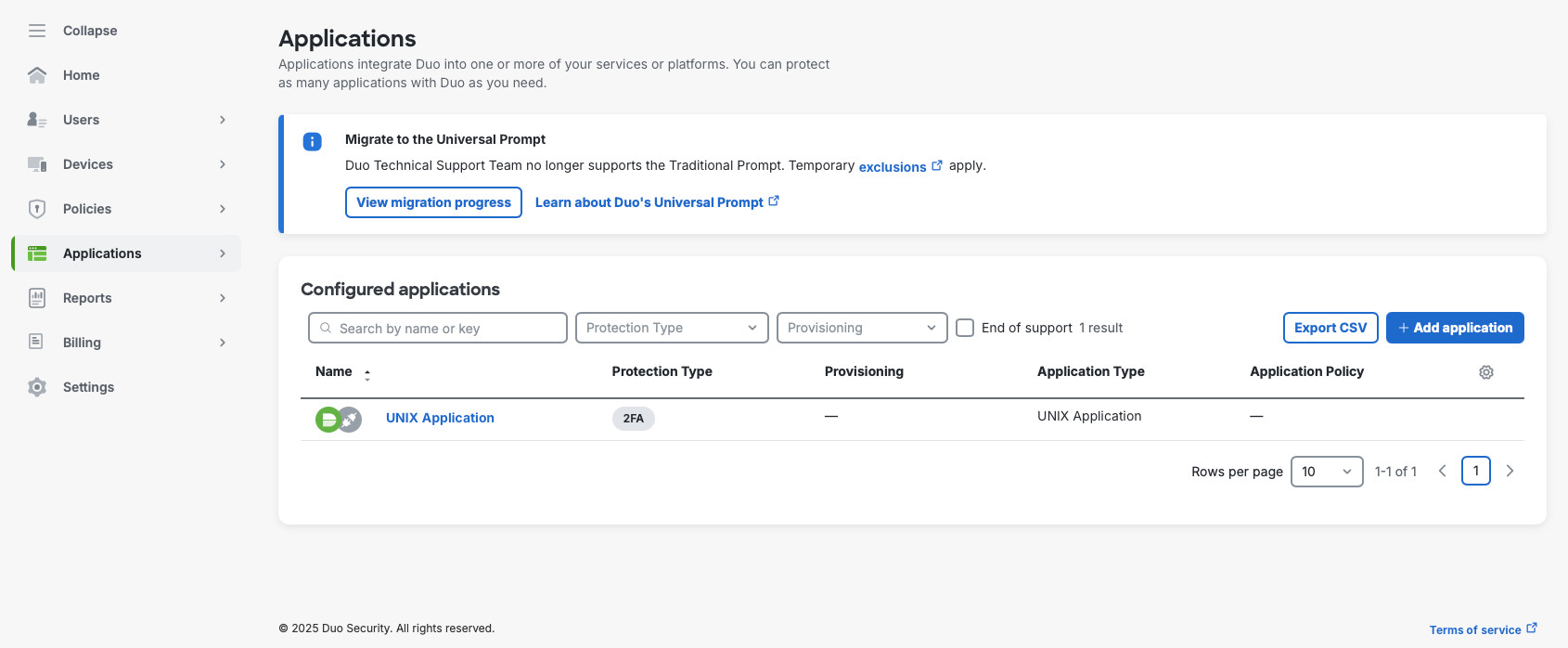The width and height of the screenshot is (1568, 648).
Task: Click the Policies shield icon
Action: 37,209
